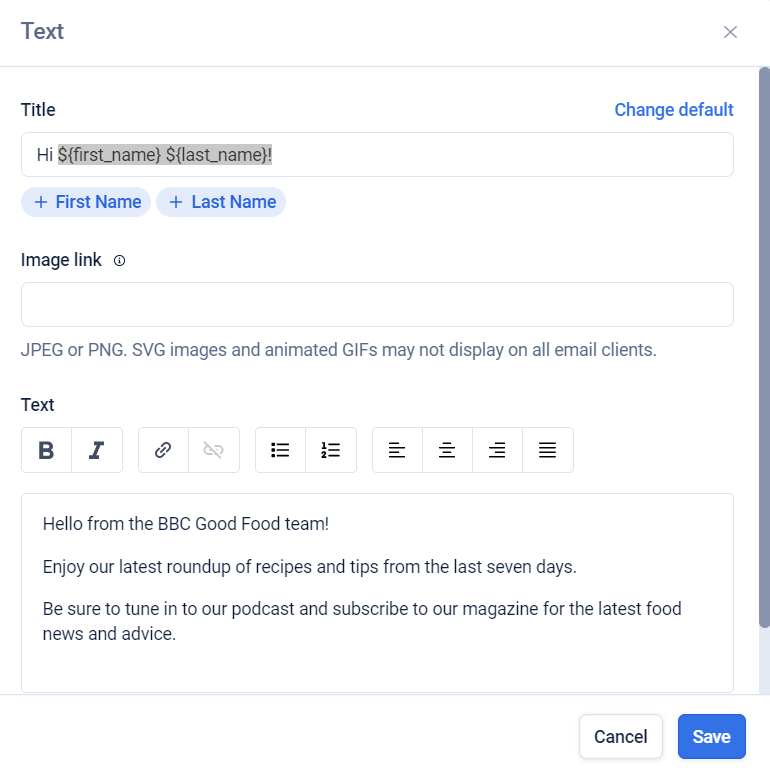This screenshot has width=770, height=773.
Task: Click the Change default link
Action: pos(673,110)
